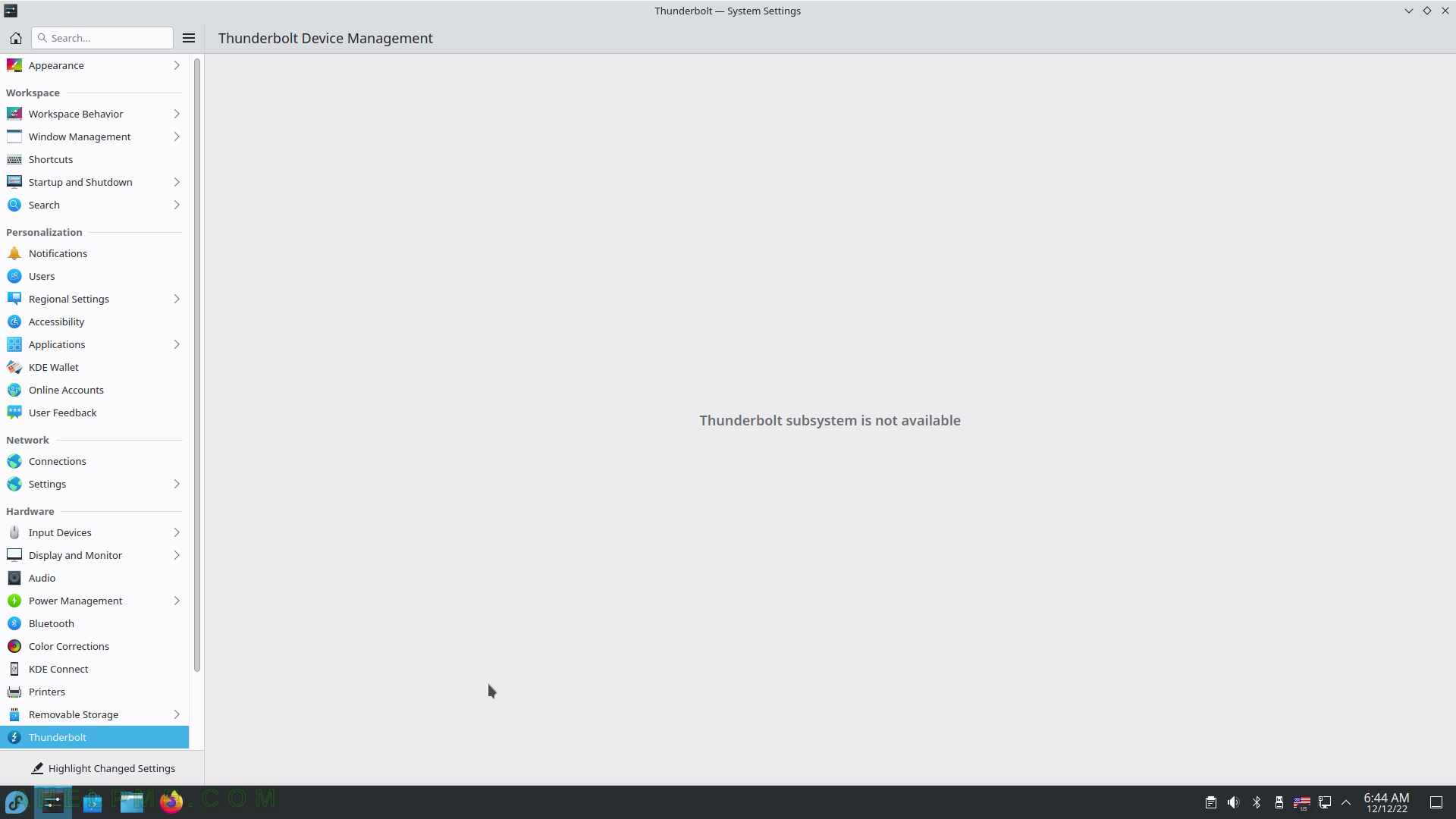This screenshot has width=1456, height=819.
Task: Open Workspace Behavior settings
Action: (94, 114)
